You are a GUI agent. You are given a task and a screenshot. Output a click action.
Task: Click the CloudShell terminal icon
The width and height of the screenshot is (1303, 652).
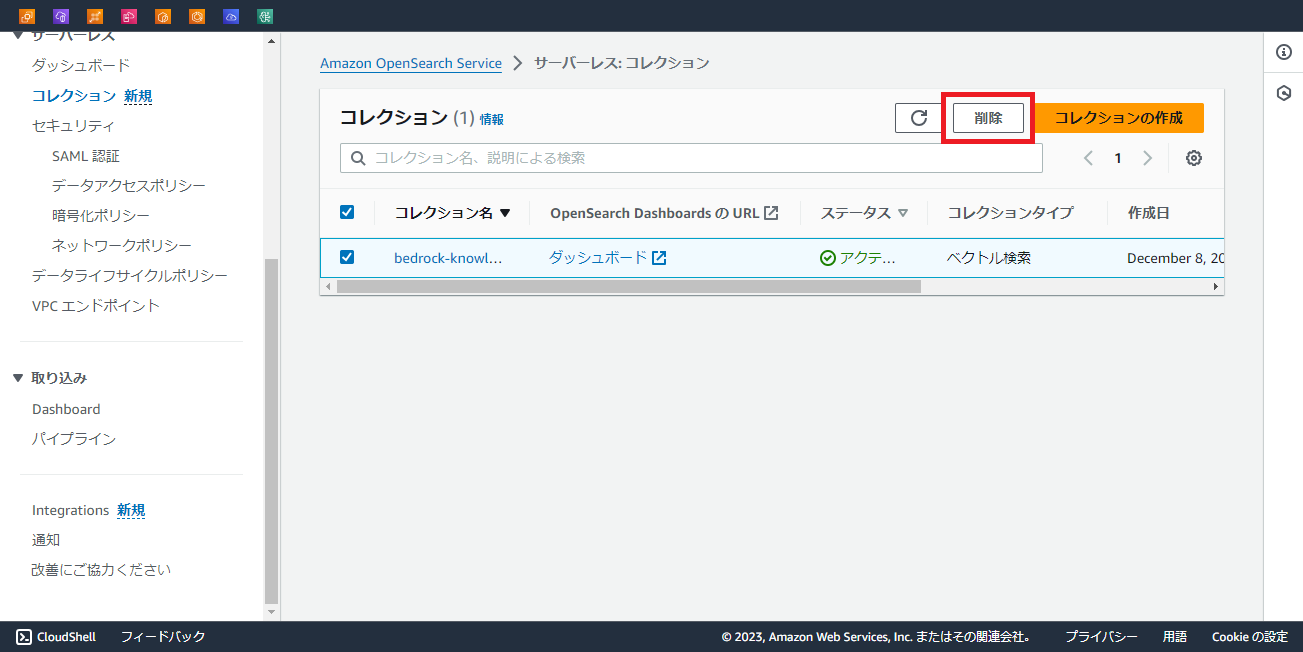24,636
